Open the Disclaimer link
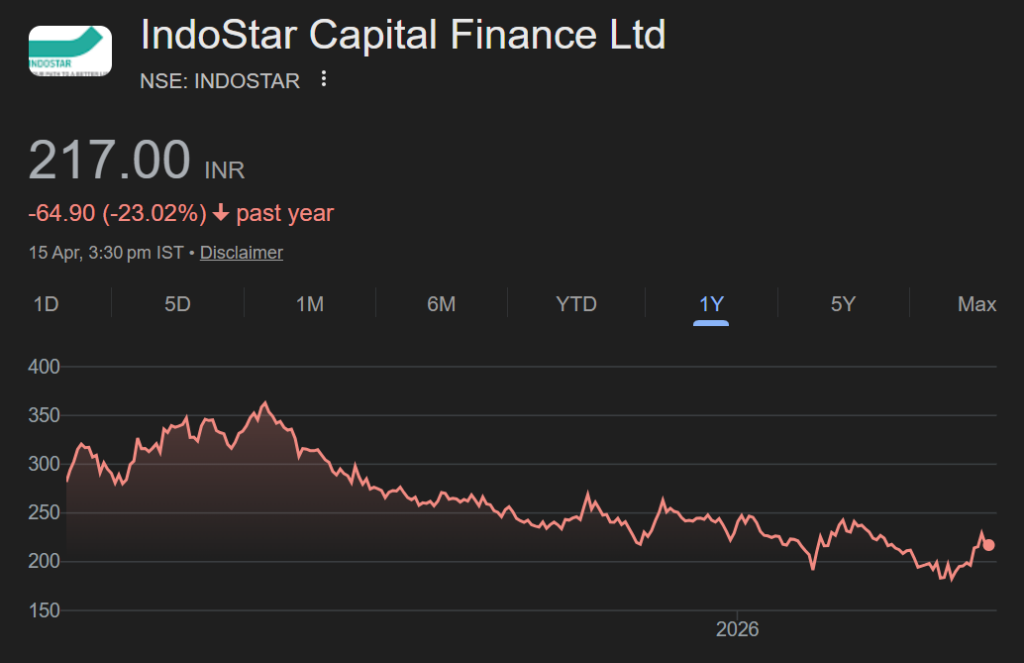The width and height of the screenshot is (1024, 663). (241, 252)
